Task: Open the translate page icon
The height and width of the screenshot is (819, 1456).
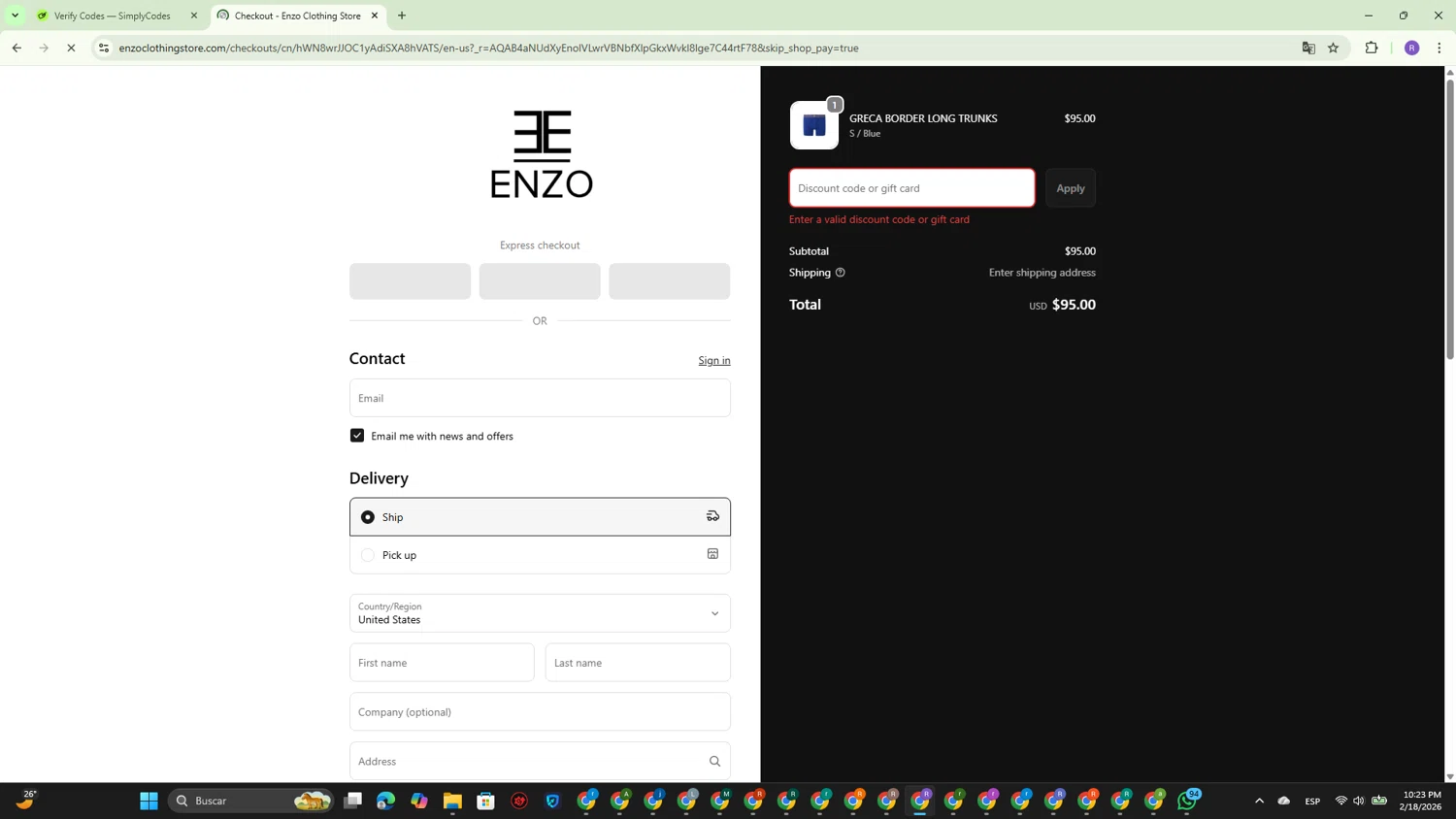Action: pyautogui.click(x=1308, y=48)
